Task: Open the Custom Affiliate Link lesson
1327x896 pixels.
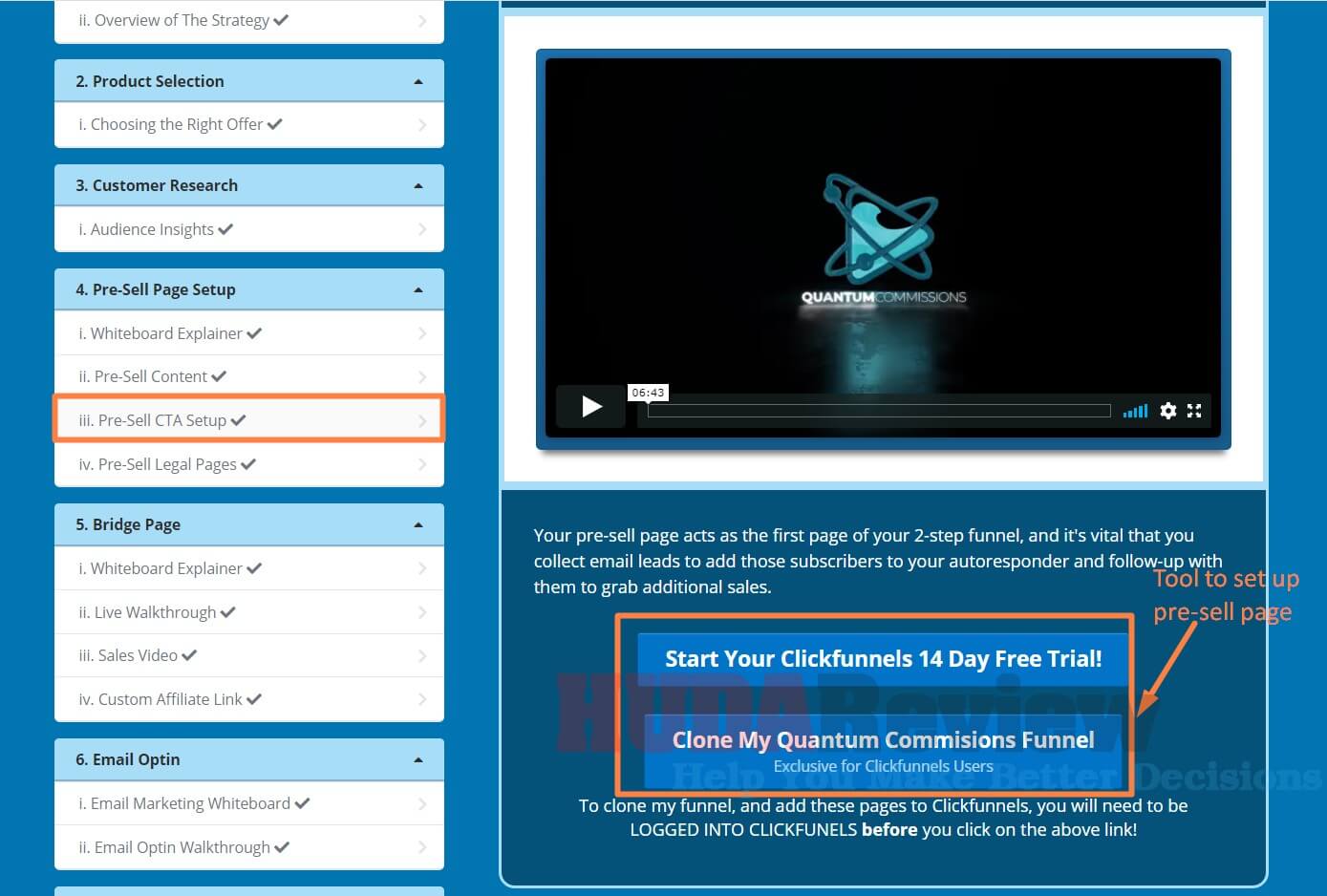Action: [x=249, y=699]
